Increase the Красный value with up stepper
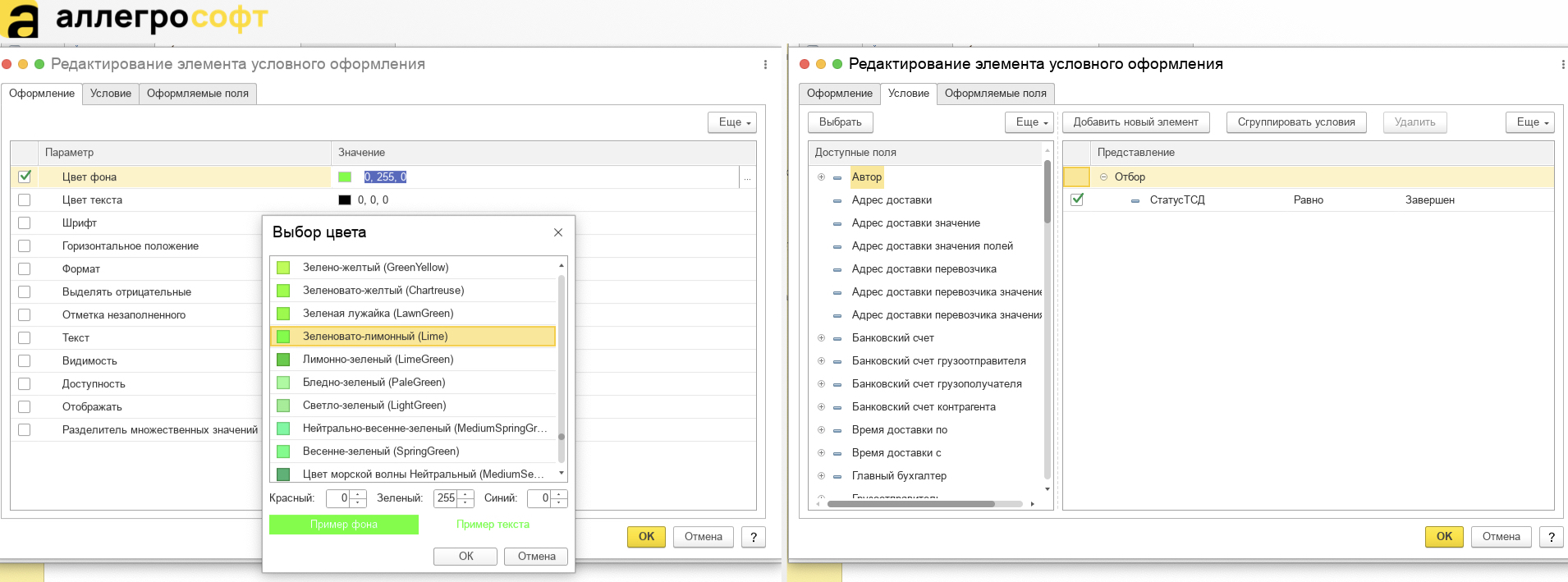This screenshot has height=582, width=1568. tap(359, 494)
